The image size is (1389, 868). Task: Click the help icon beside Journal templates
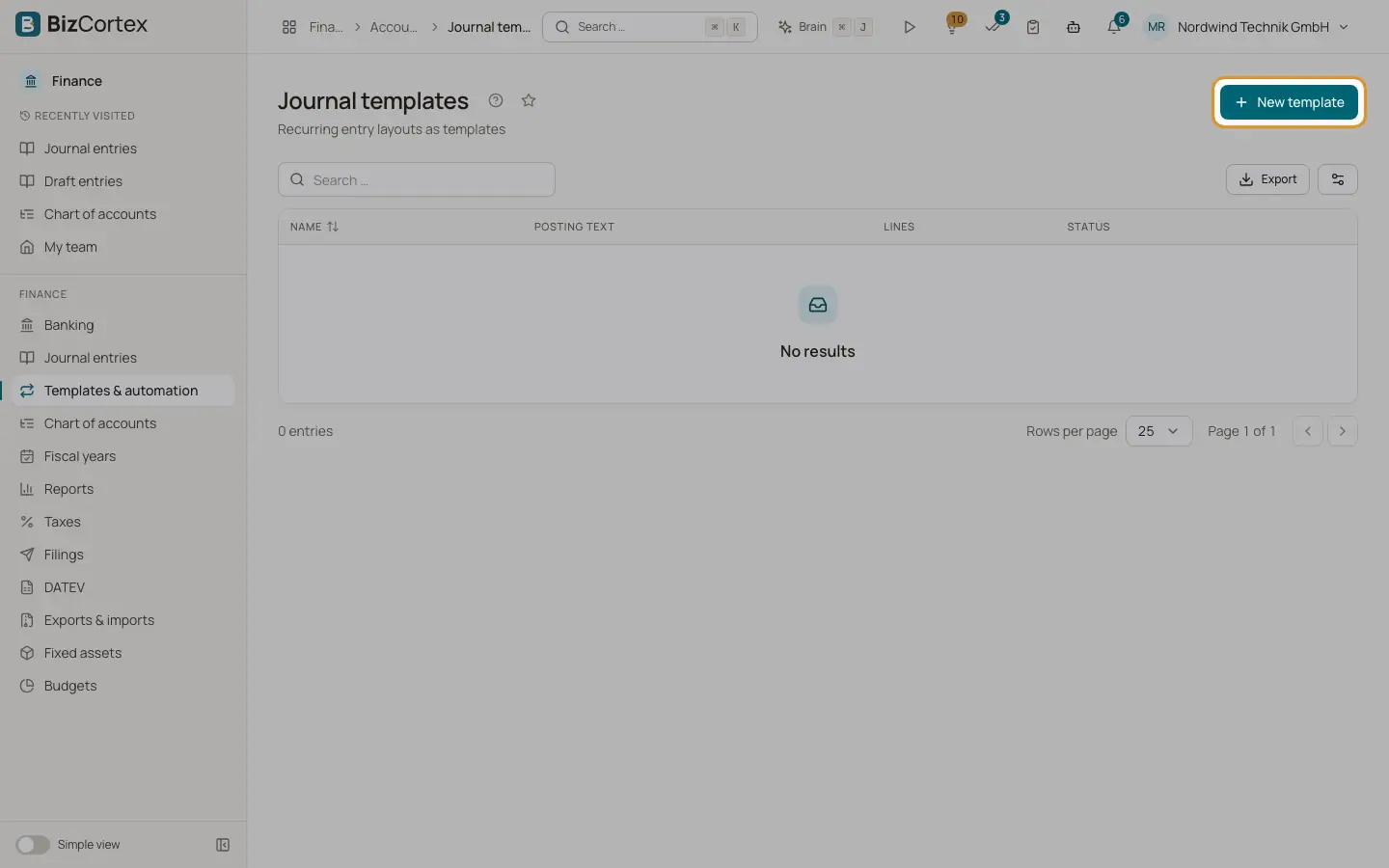(x=496, y=100)
